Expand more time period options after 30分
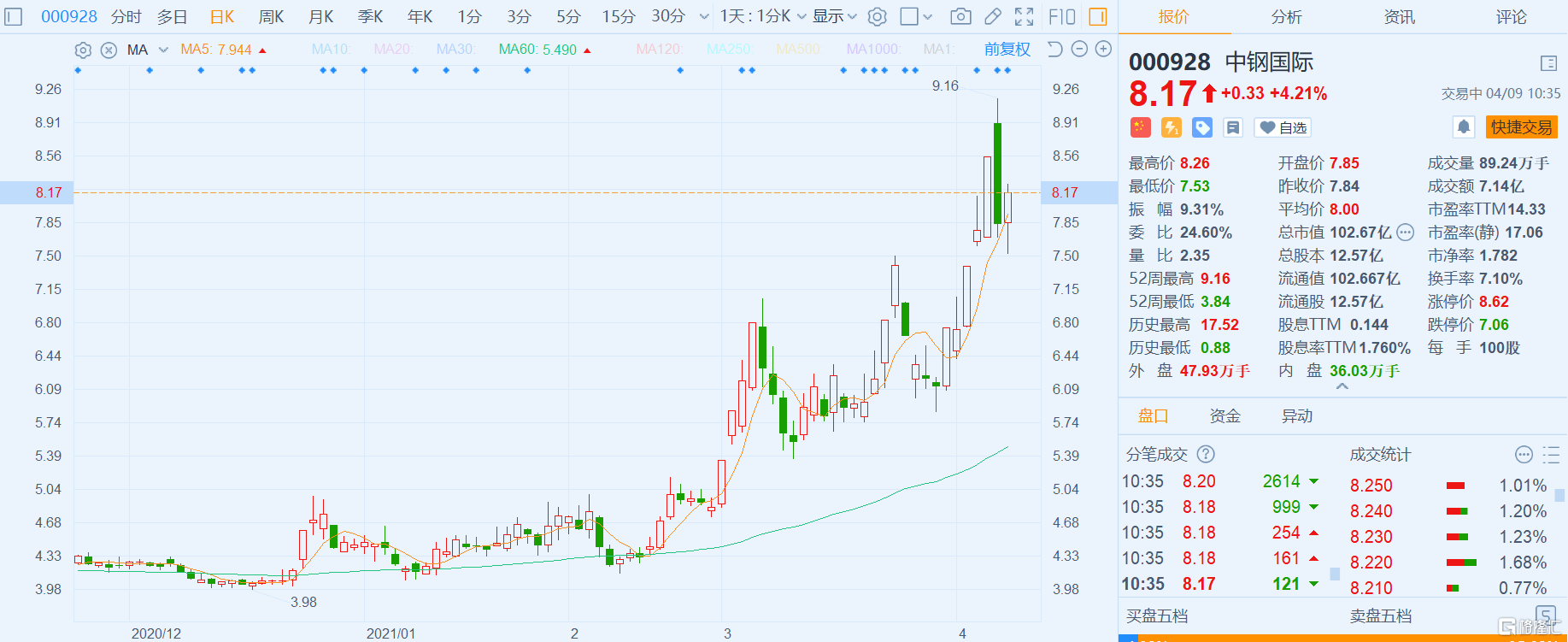The width and height of the screenshot is (1568, 642). click(704, 16)
